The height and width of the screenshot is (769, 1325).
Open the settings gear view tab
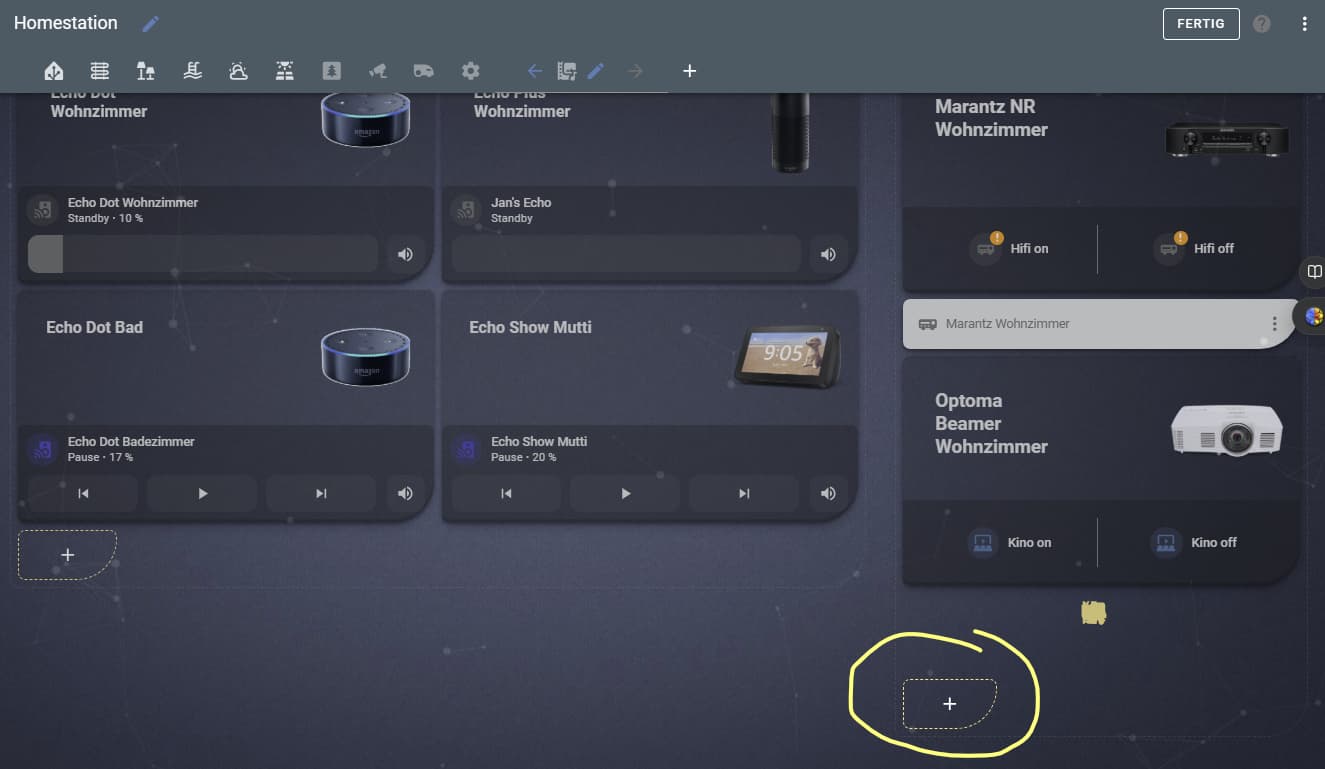click(x=471, y=71)
